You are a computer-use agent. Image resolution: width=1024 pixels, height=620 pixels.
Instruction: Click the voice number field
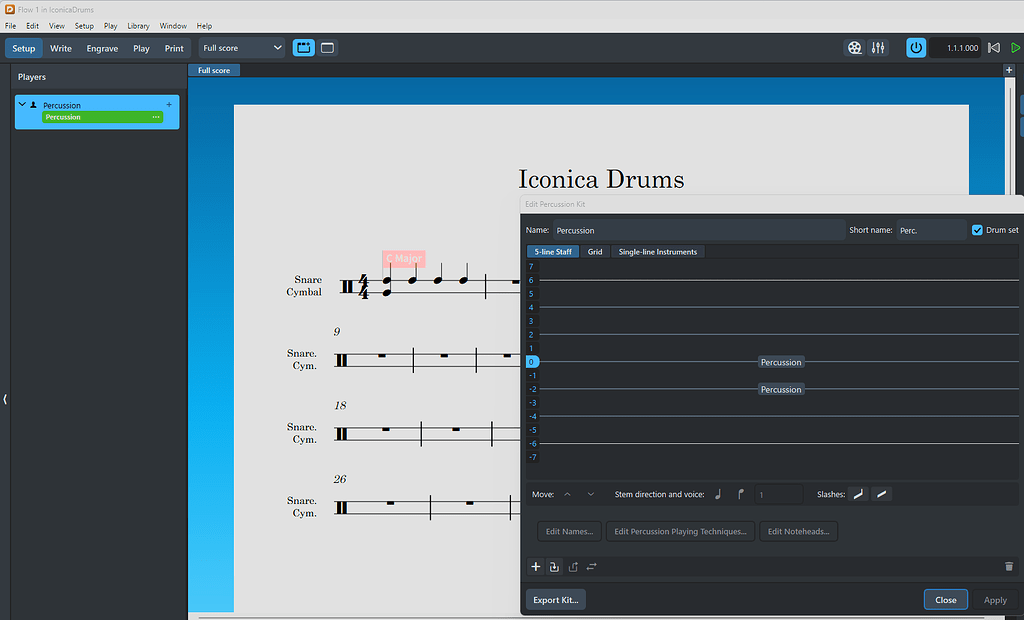[778, 495]
